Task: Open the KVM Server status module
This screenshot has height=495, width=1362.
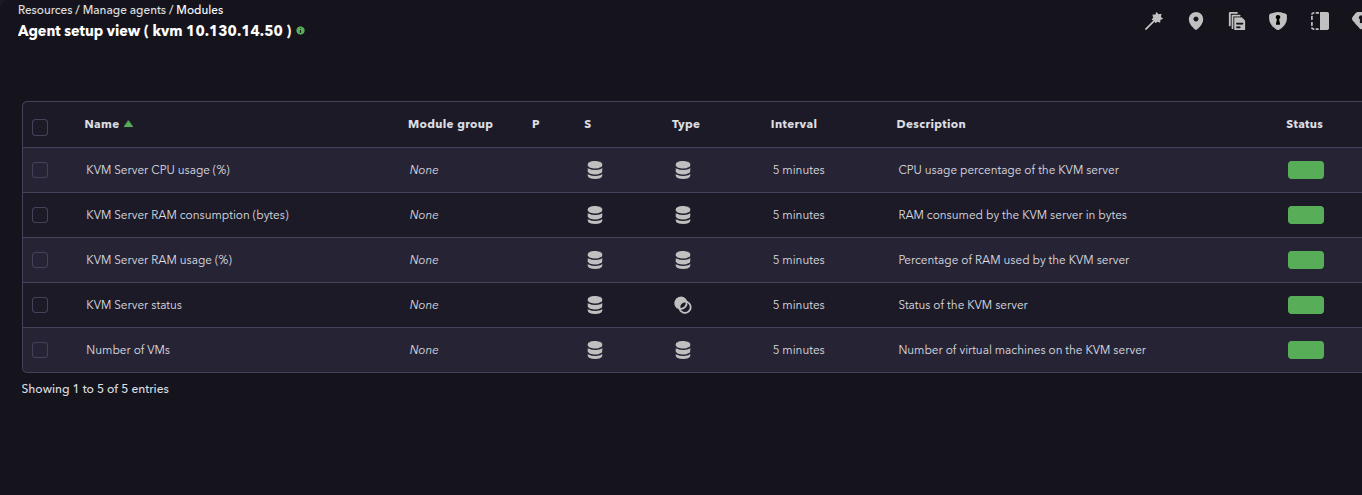Action: coord(134,305)
